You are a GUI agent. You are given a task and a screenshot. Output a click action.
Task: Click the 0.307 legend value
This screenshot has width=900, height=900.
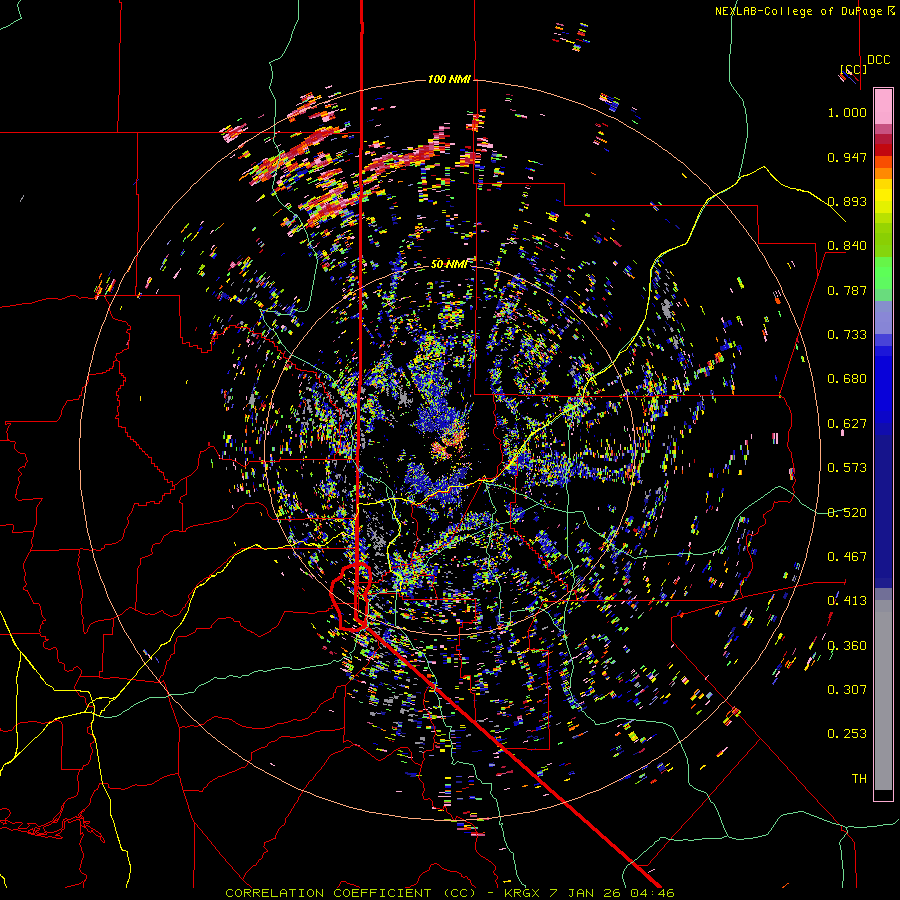tap(847, 690)
